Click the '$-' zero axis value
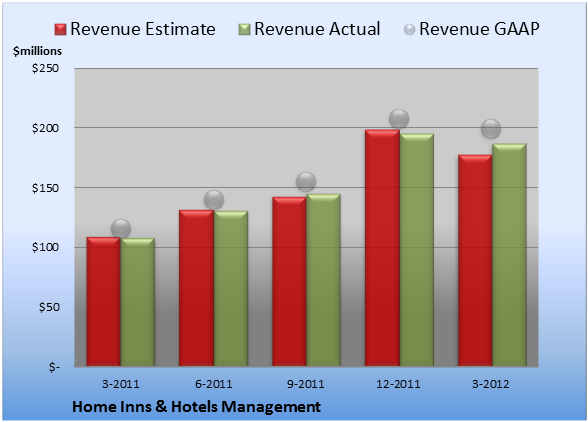Viewport: 588px width, 422px height. click(x=54, y=367)
